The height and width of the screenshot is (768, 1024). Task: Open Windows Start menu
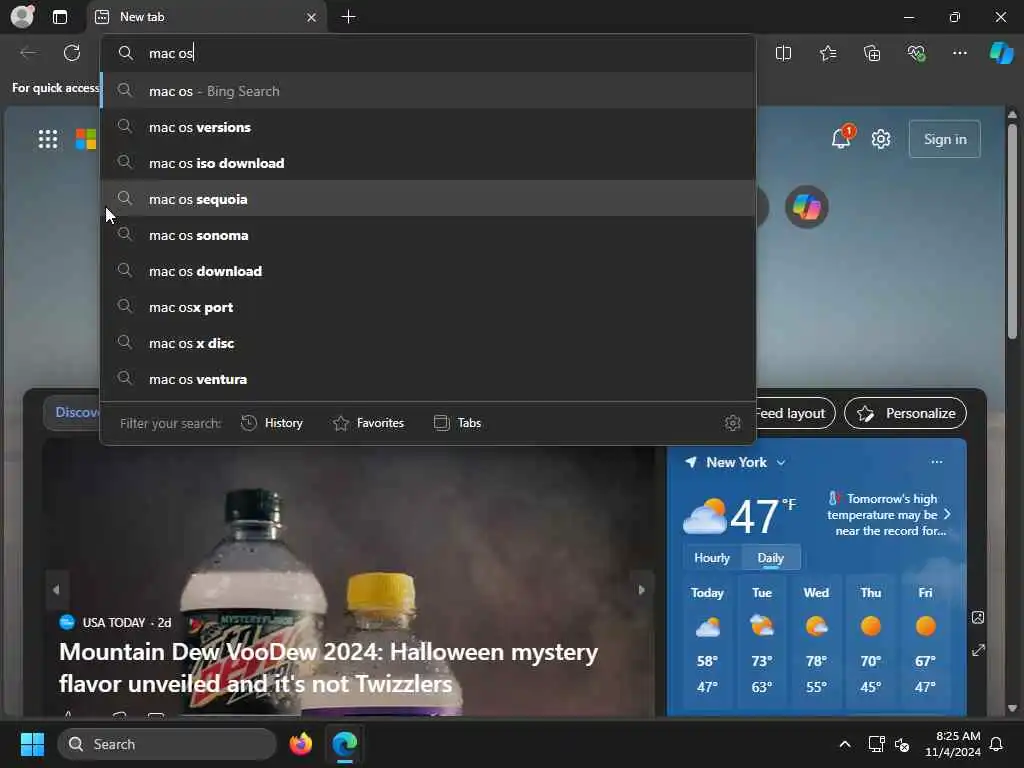point(32,744)
